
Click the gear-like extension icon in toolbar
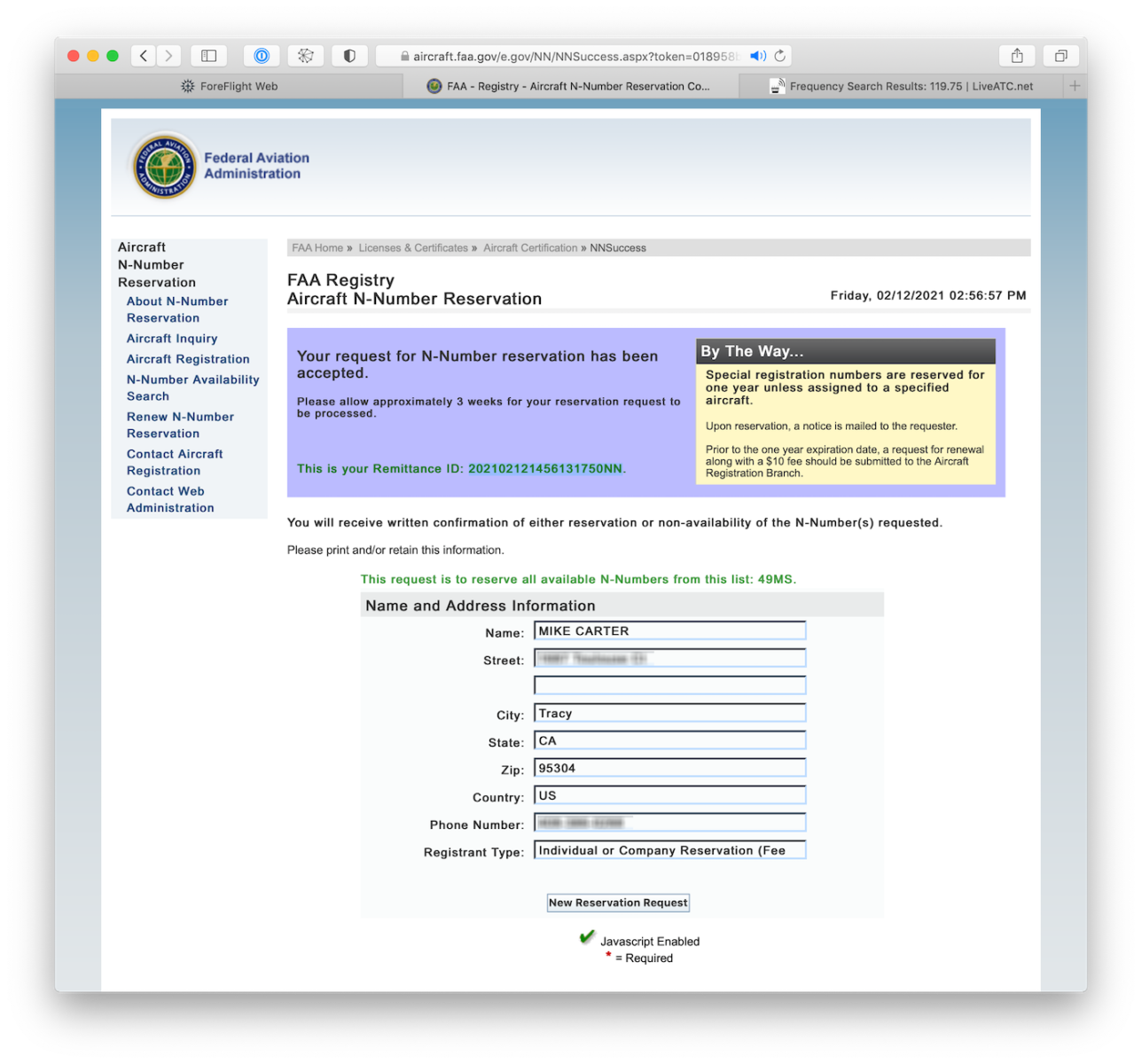(305, 56)
